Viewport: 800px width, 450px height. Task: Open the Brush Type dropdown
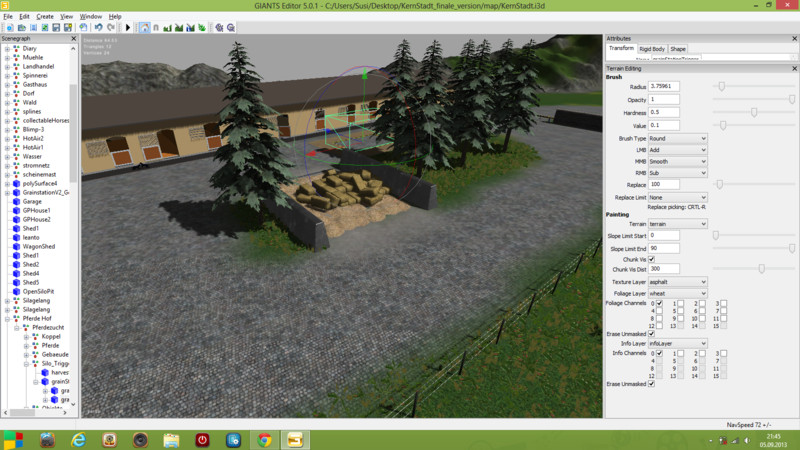pyautogui.click(x=677, y=137)
